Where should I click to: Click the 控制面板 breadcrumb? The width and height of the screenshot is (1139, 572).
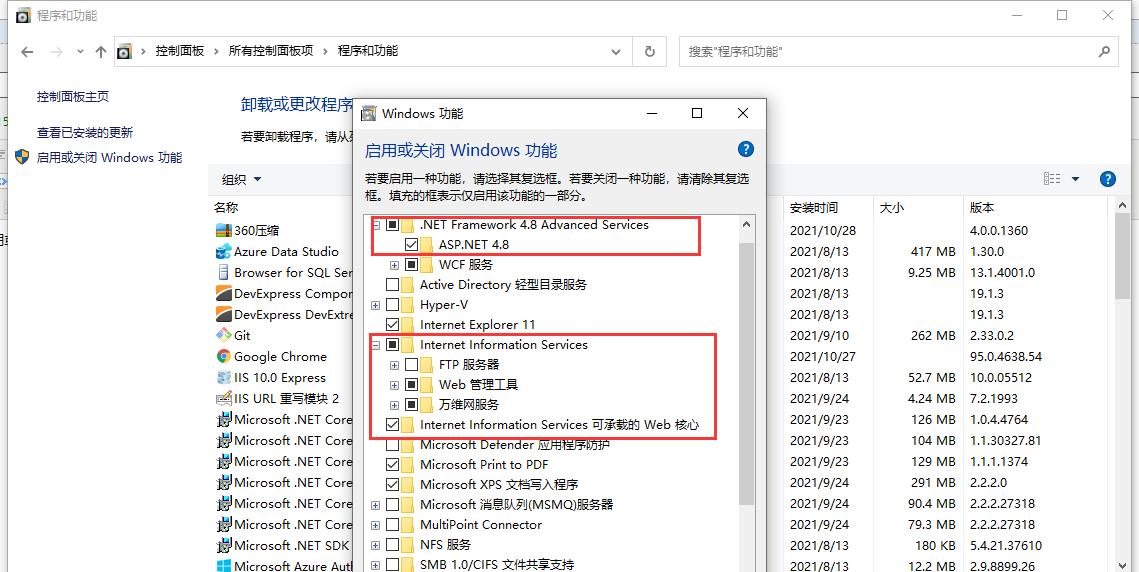(179, 51)
